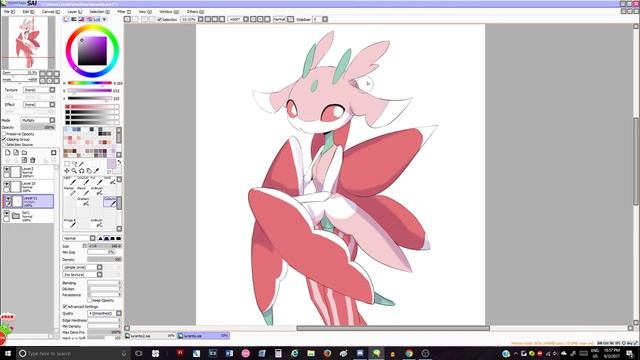Viewport: 640px width, 360px height.
Task: Open the Selection menu
Action: [99, 12]
